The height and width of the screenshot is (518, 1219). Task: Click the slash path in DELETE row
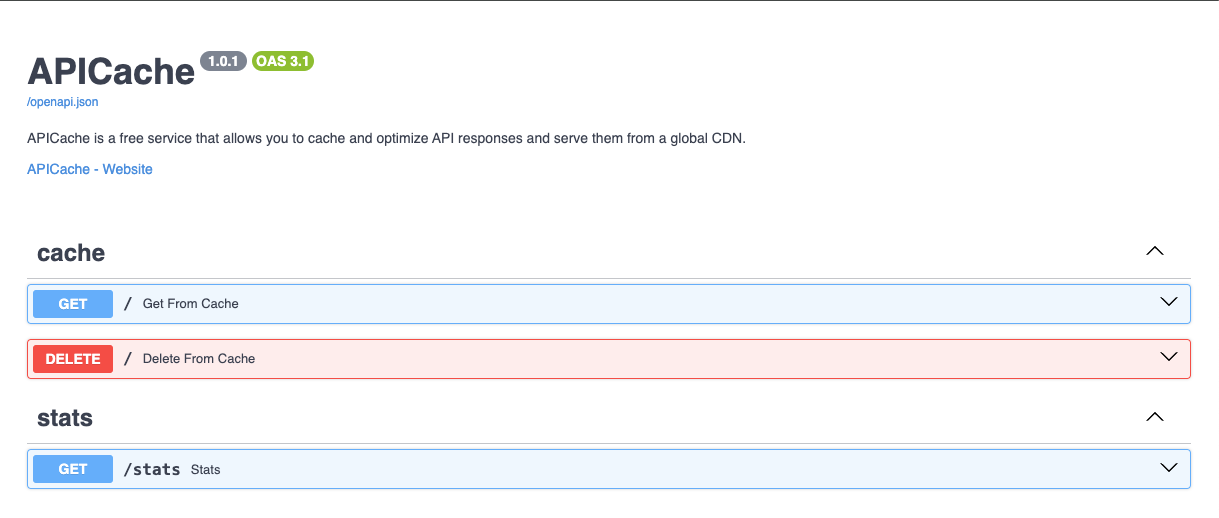coord(128,359)
